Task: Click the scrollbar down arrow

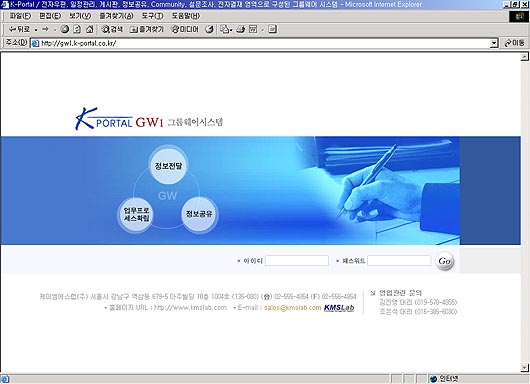Action: click(x=524, y=367)
